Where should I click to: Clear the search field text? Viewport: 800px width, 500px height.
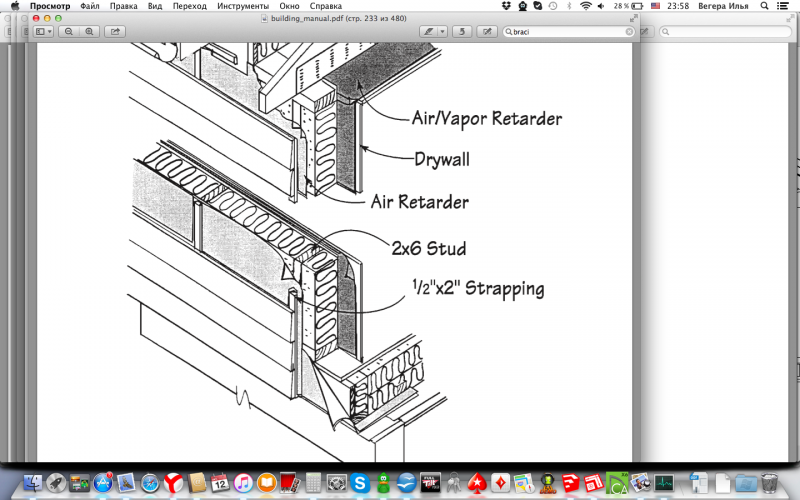tap(629, 32)
